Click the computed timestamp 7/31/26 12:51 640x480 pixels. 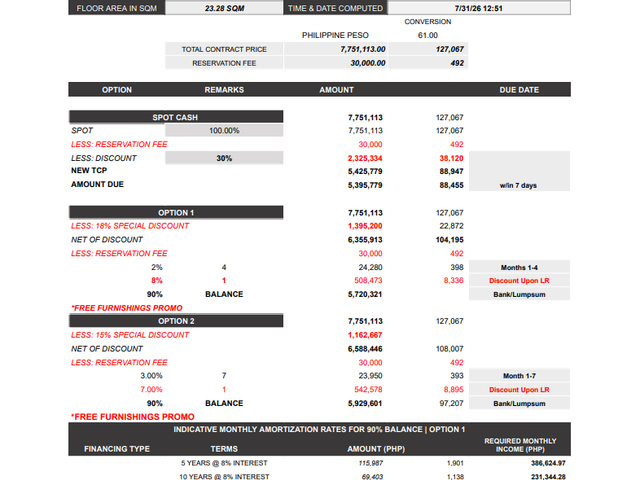tap(479, 8)
